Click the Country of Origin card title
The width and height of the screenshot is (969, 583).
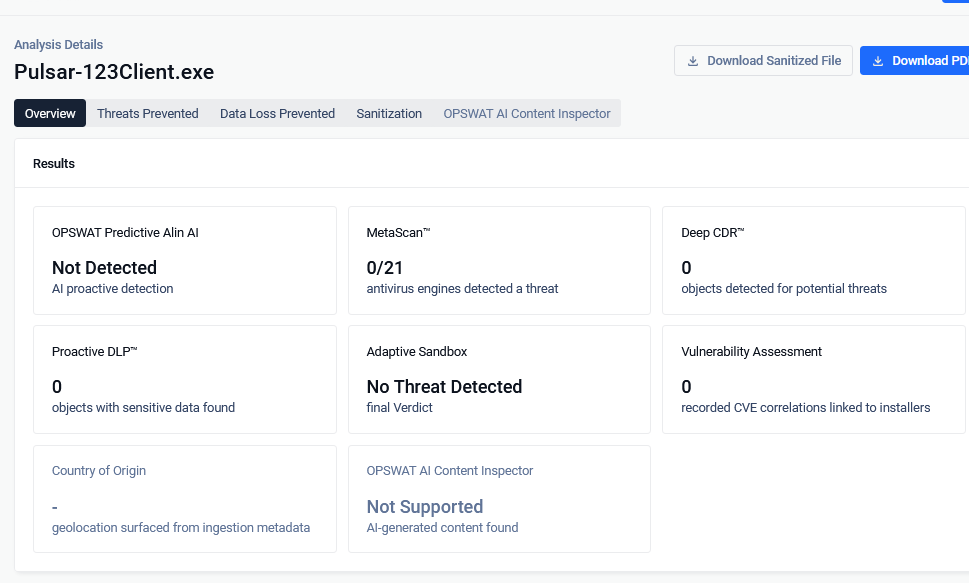coord(99,470)
